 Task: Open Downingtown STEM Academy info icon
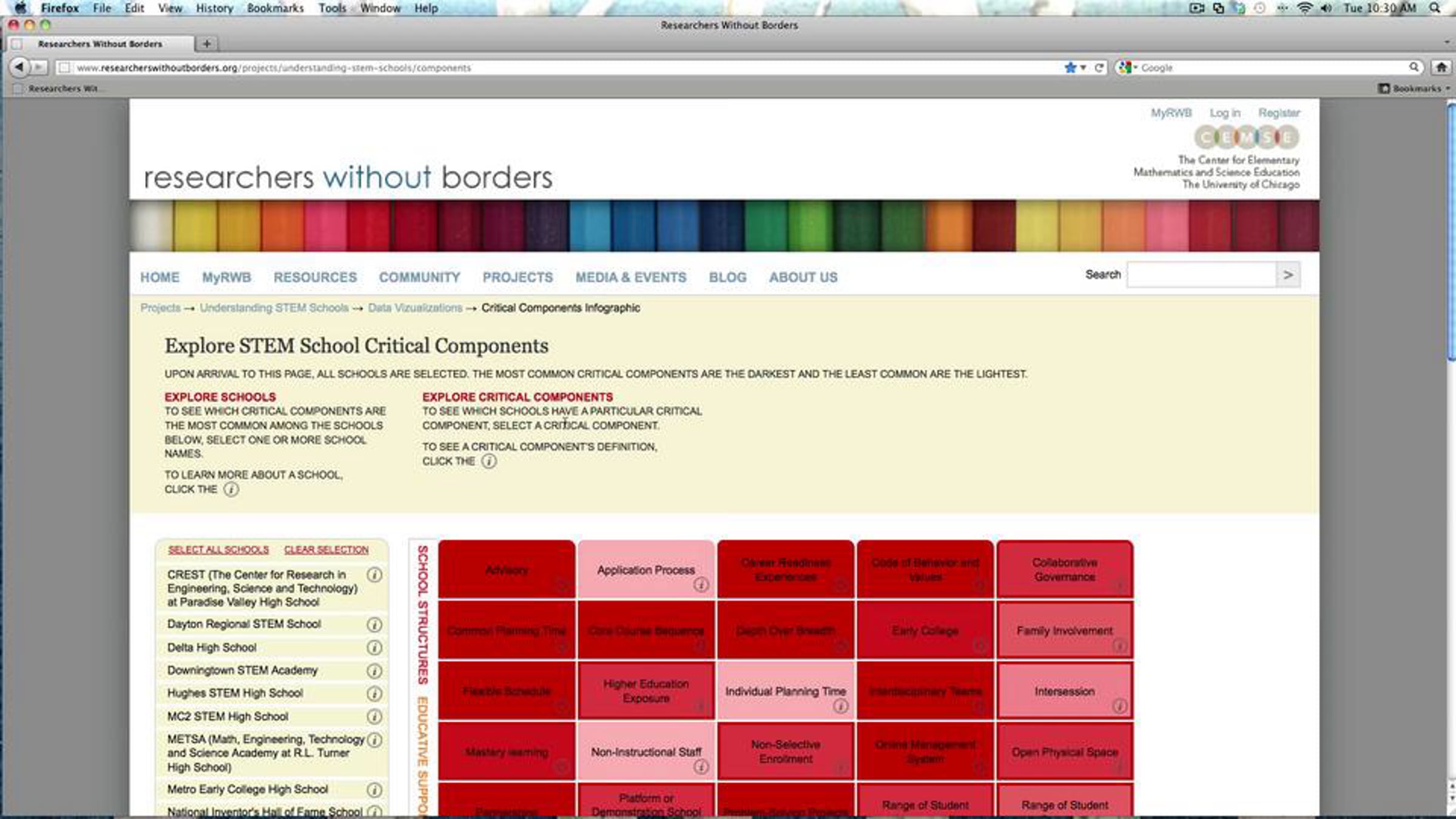point(374,671)
